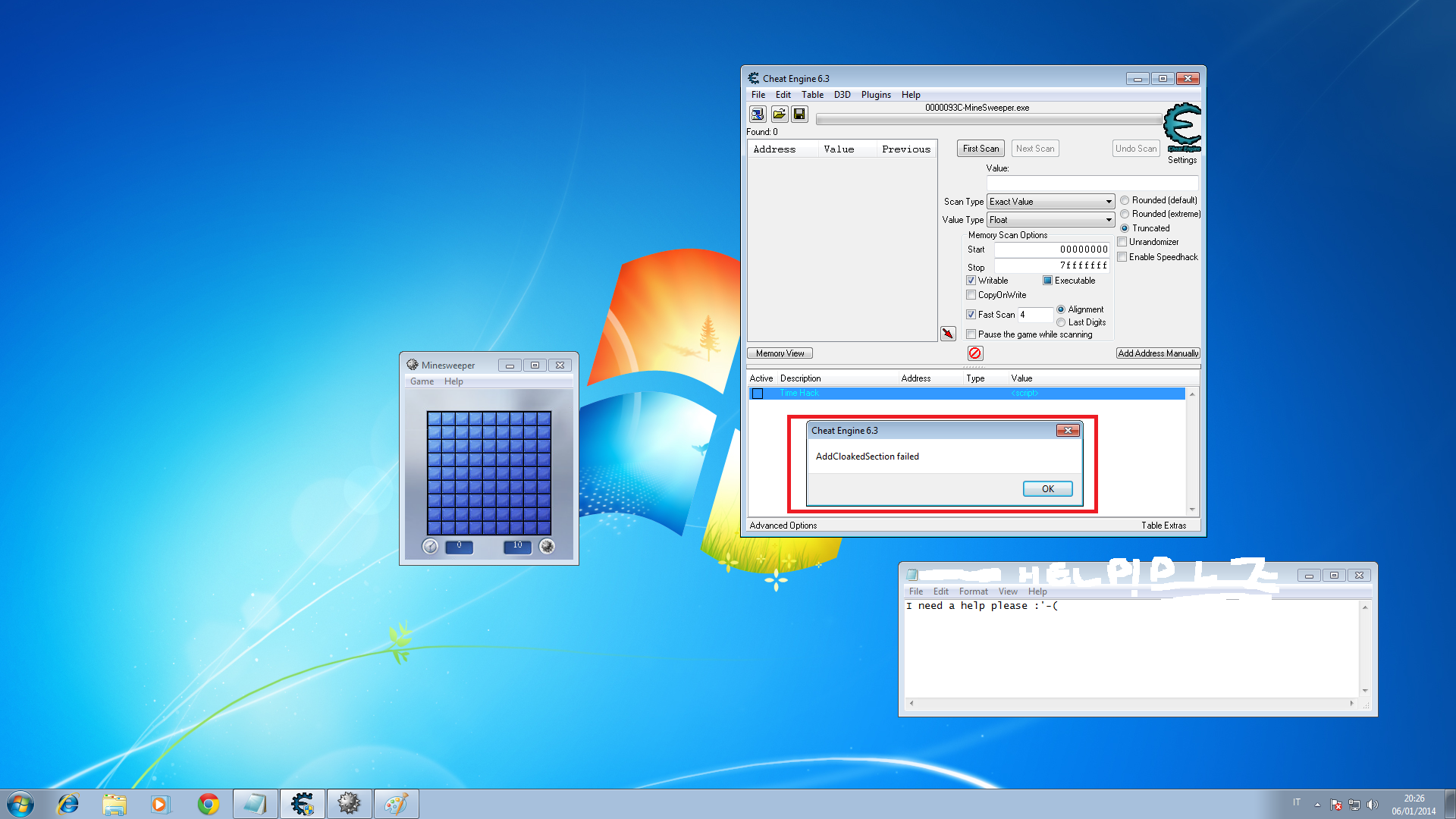Screen dimensions: 1456x819
Task: Toggle the Executable checkbox
Action: (1047, 281)
